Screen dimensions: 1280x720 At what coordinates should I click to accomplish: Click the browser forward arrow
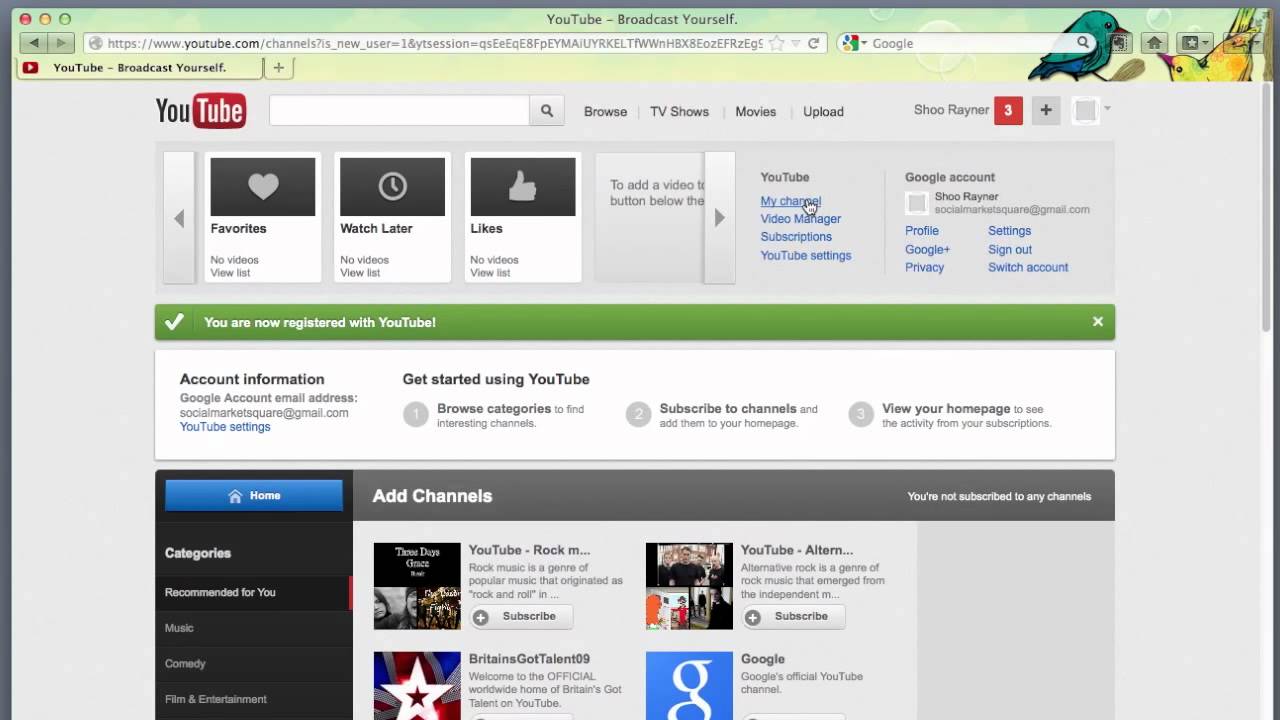[61, 43]
